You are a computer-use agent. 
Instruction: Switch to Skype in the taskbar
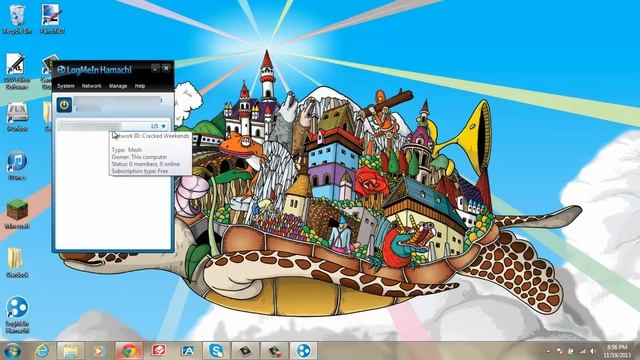pos(216,351)
